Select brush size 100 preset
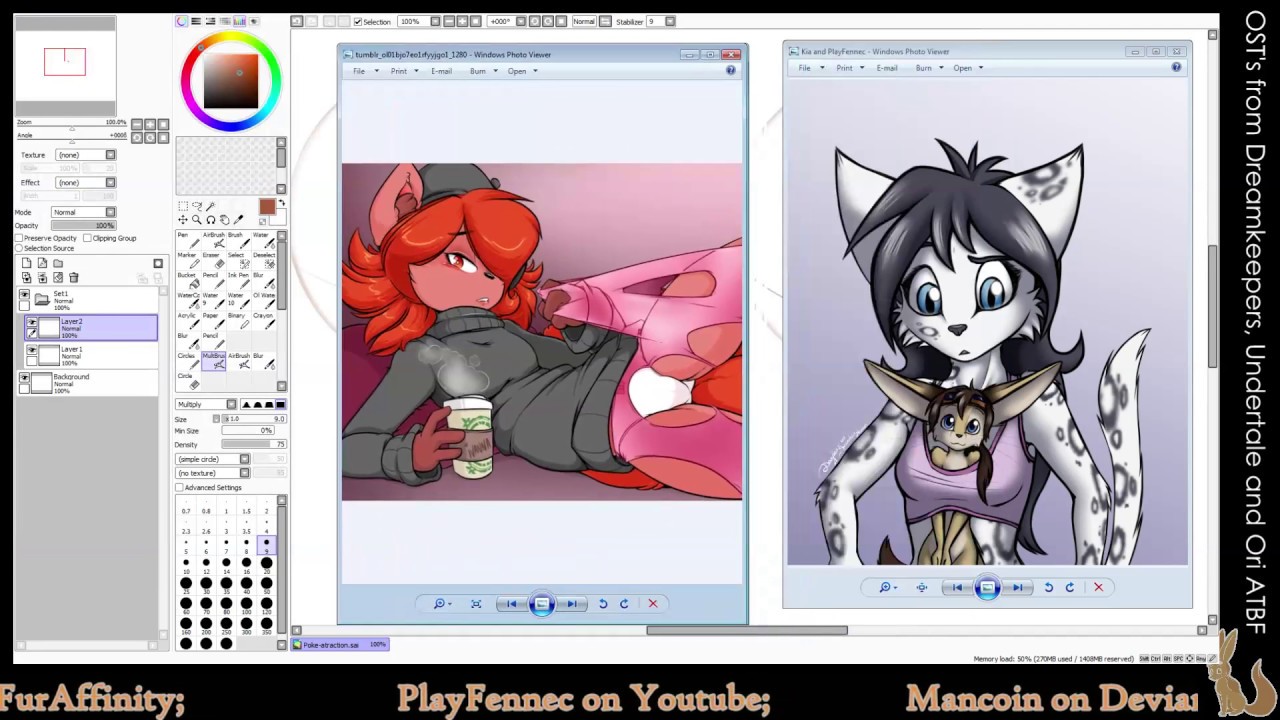 coord(246,606)
